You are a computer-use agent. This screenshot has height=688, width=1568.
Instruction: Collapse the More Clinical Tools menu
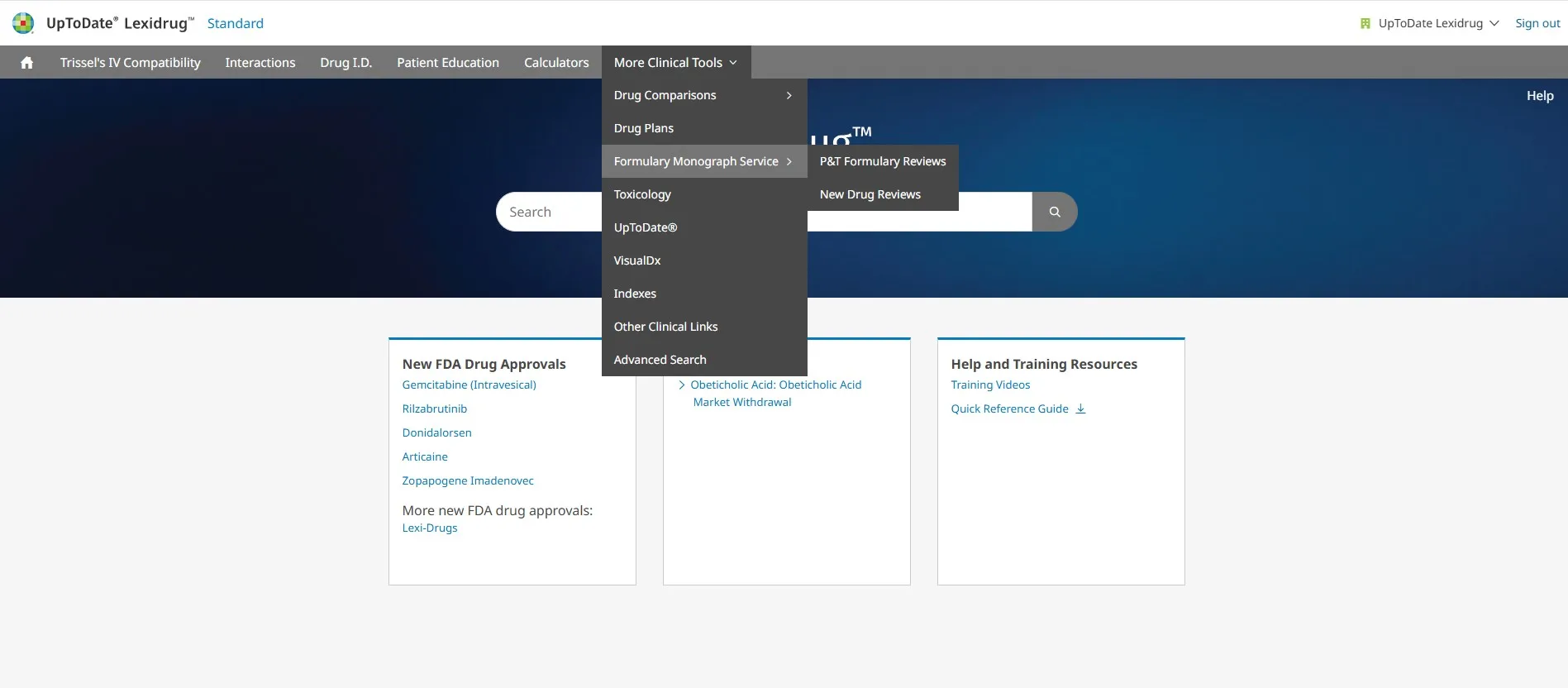676,63
